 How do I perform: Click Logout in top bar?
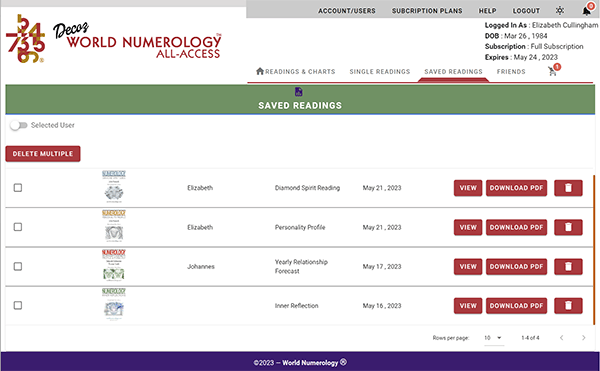tap(526, 11)
